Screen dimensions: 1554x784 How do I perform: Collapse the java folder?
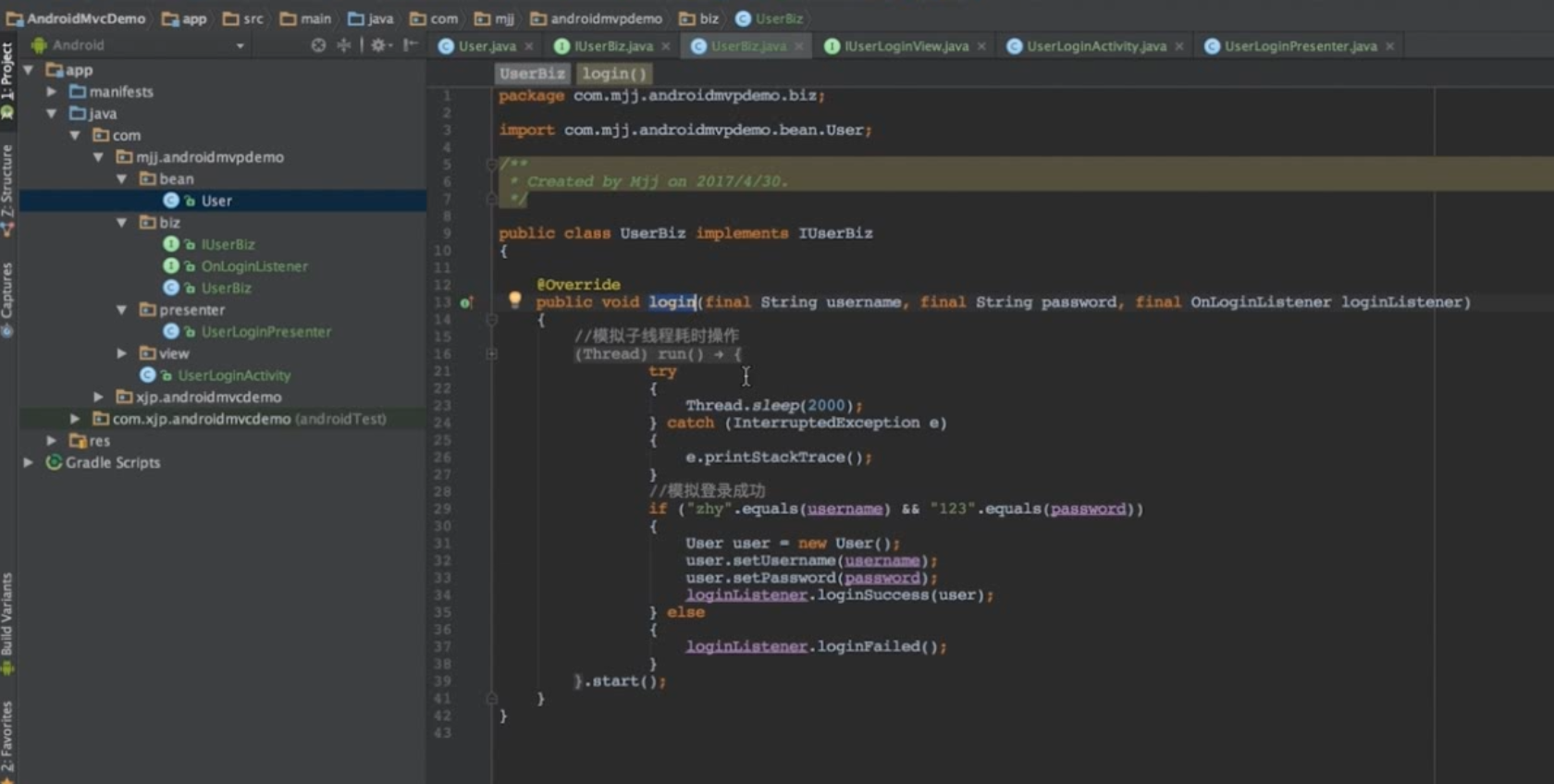(x=52, y=114)
